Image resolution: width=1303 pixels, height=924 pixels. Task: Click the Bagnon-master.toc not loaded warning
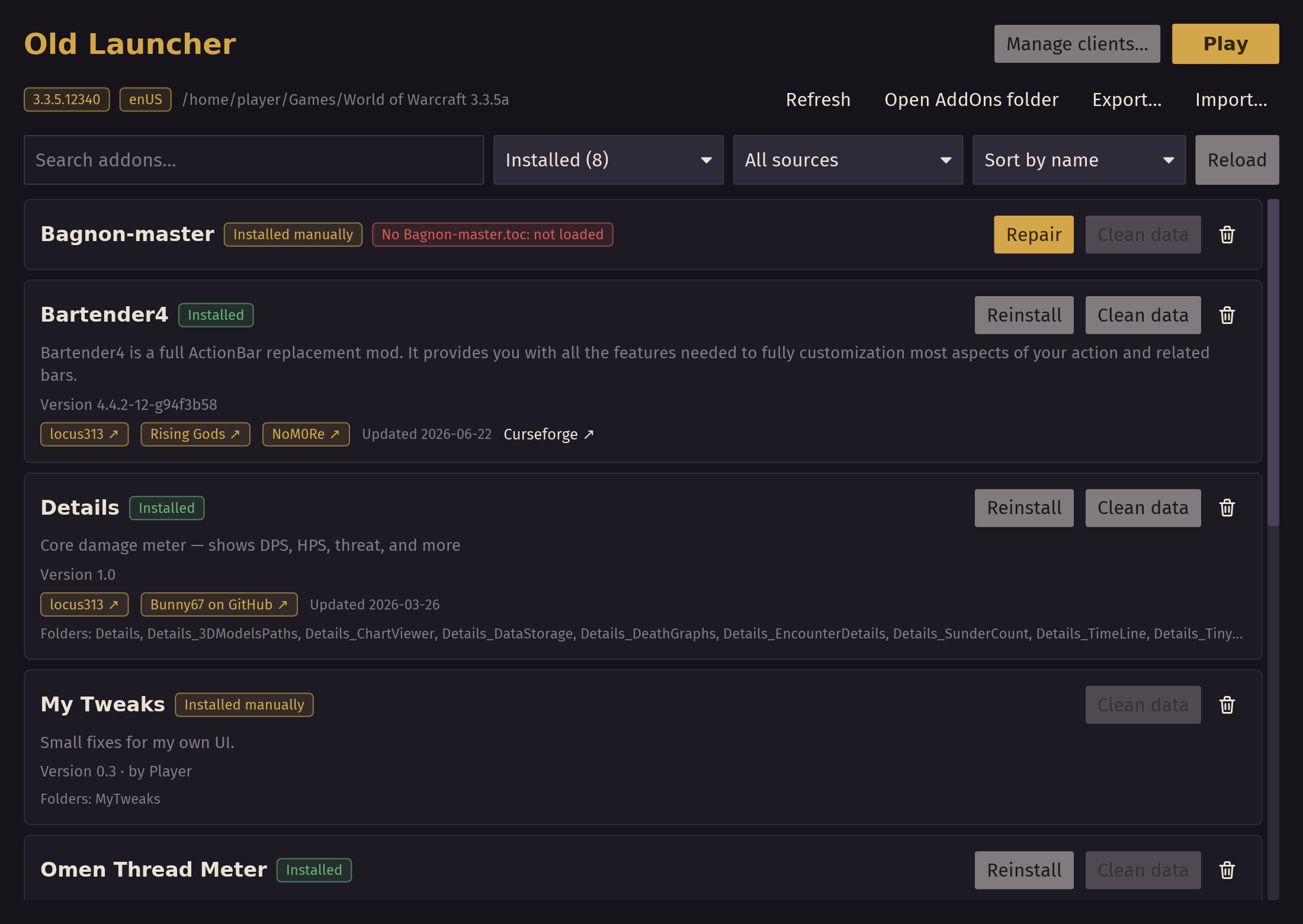[493, 235]
